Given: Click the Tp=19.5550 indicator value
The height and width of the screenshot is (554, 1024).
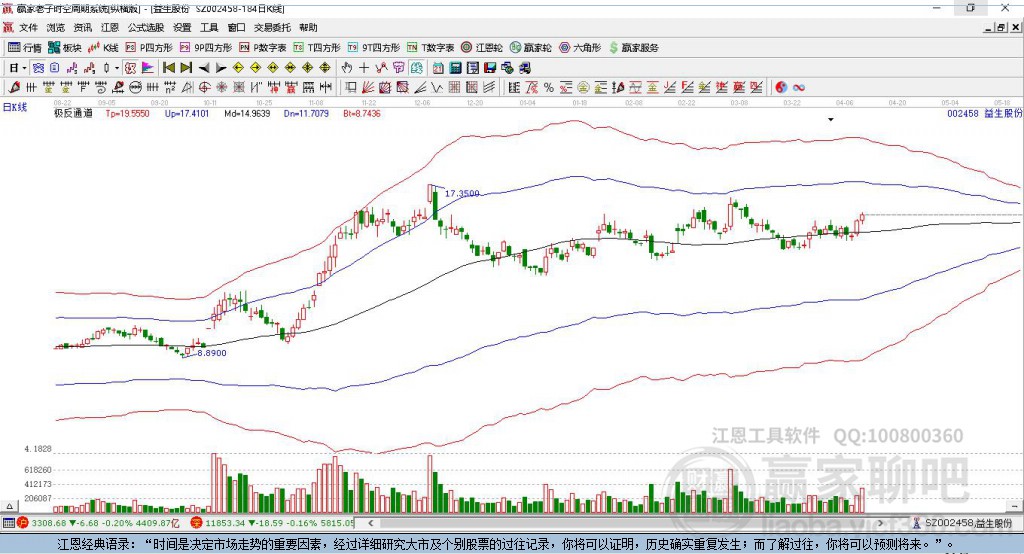Looking at the screenshot, I should 127,113.
